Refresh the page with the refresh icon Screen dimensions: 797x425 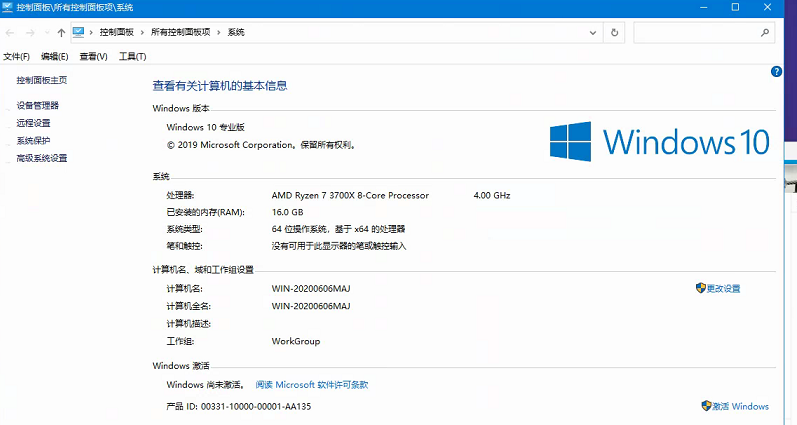click(615, 33)
